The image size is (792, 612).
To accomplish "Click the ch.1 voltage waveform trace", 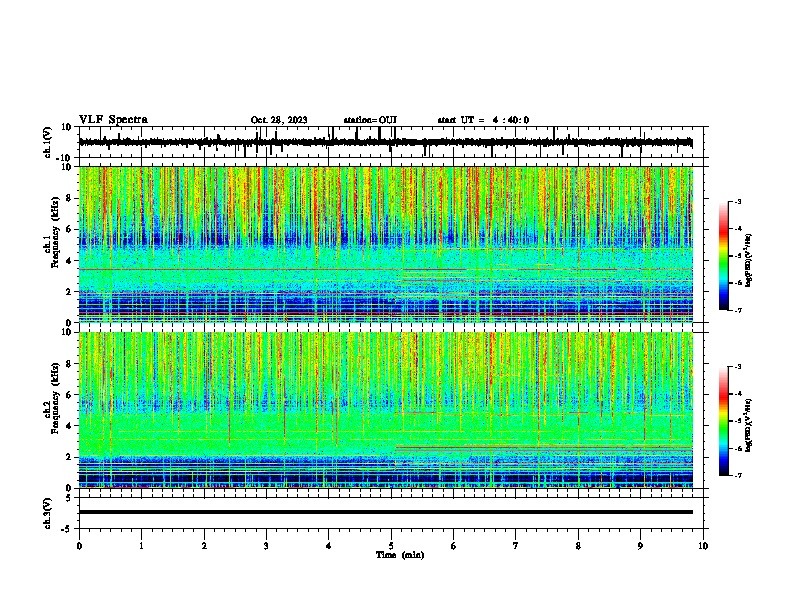I will (385, 142).
